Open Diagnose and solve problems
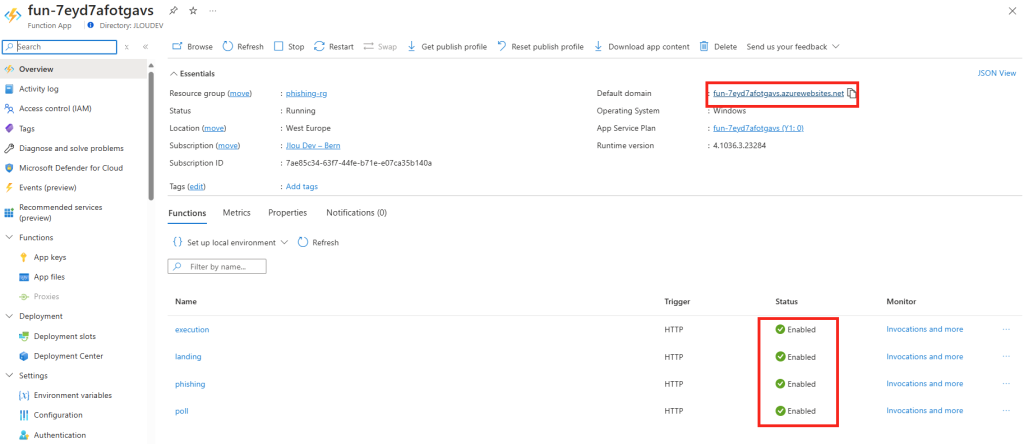Viewport: 1024px width, 444px height. pos(74,148)
